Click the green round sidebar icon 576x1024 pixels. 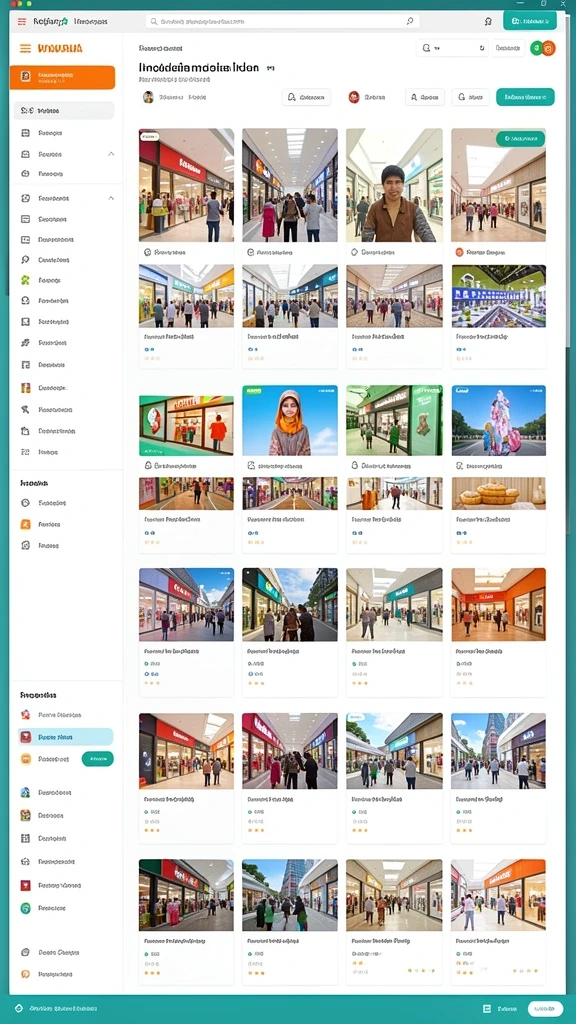point(25,908)
